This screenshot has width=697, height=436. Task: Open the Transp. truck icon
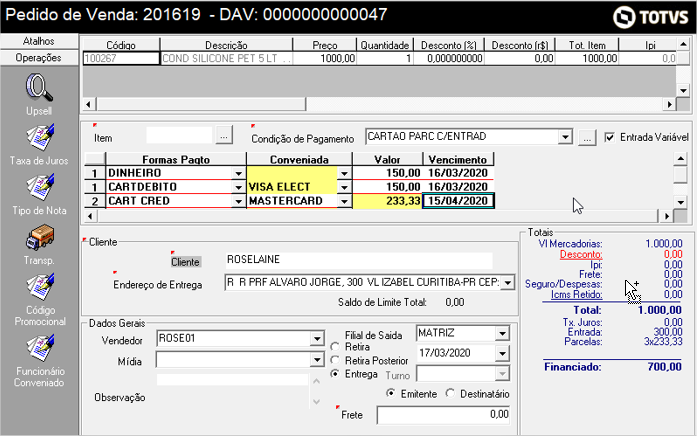[x=40, y=237]
